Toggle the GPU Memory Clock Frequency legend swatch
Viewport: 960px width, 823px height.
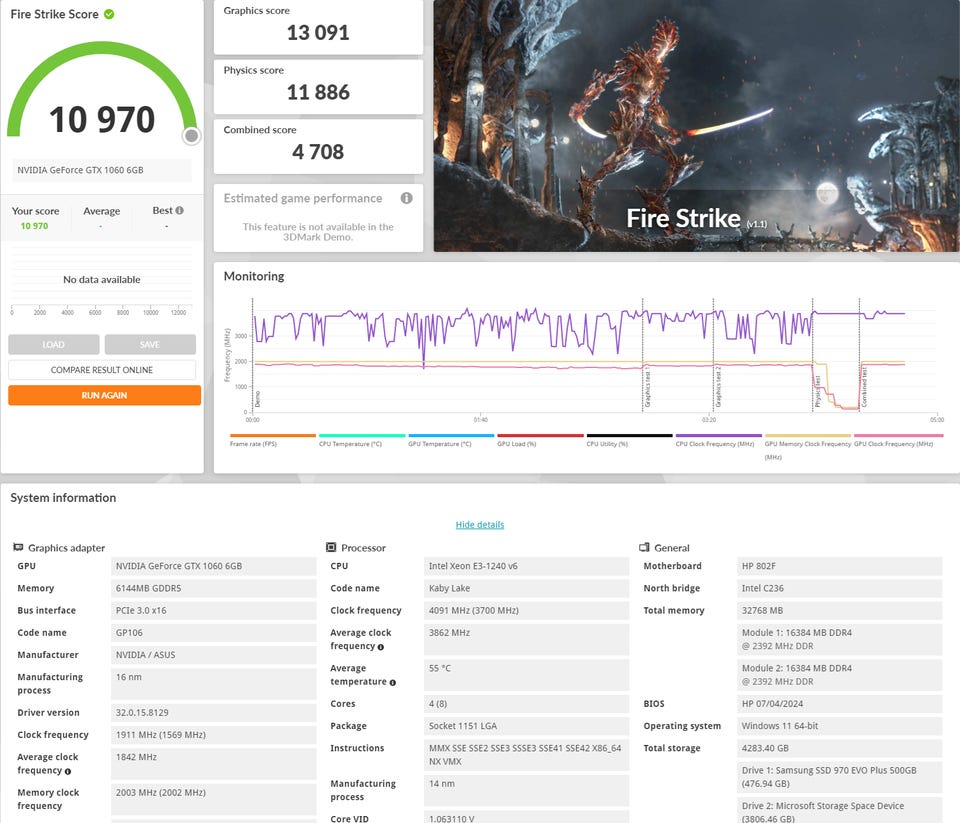click(808, 435)
